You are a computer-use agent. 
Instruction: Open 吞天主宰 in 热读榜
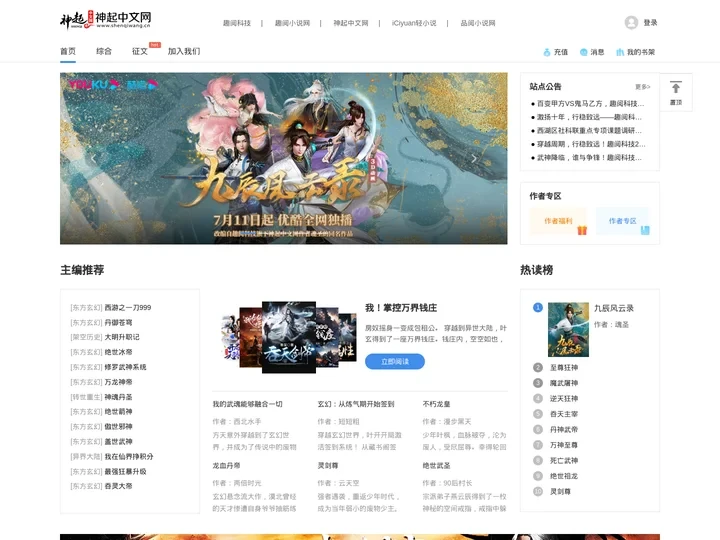(564, 414)
